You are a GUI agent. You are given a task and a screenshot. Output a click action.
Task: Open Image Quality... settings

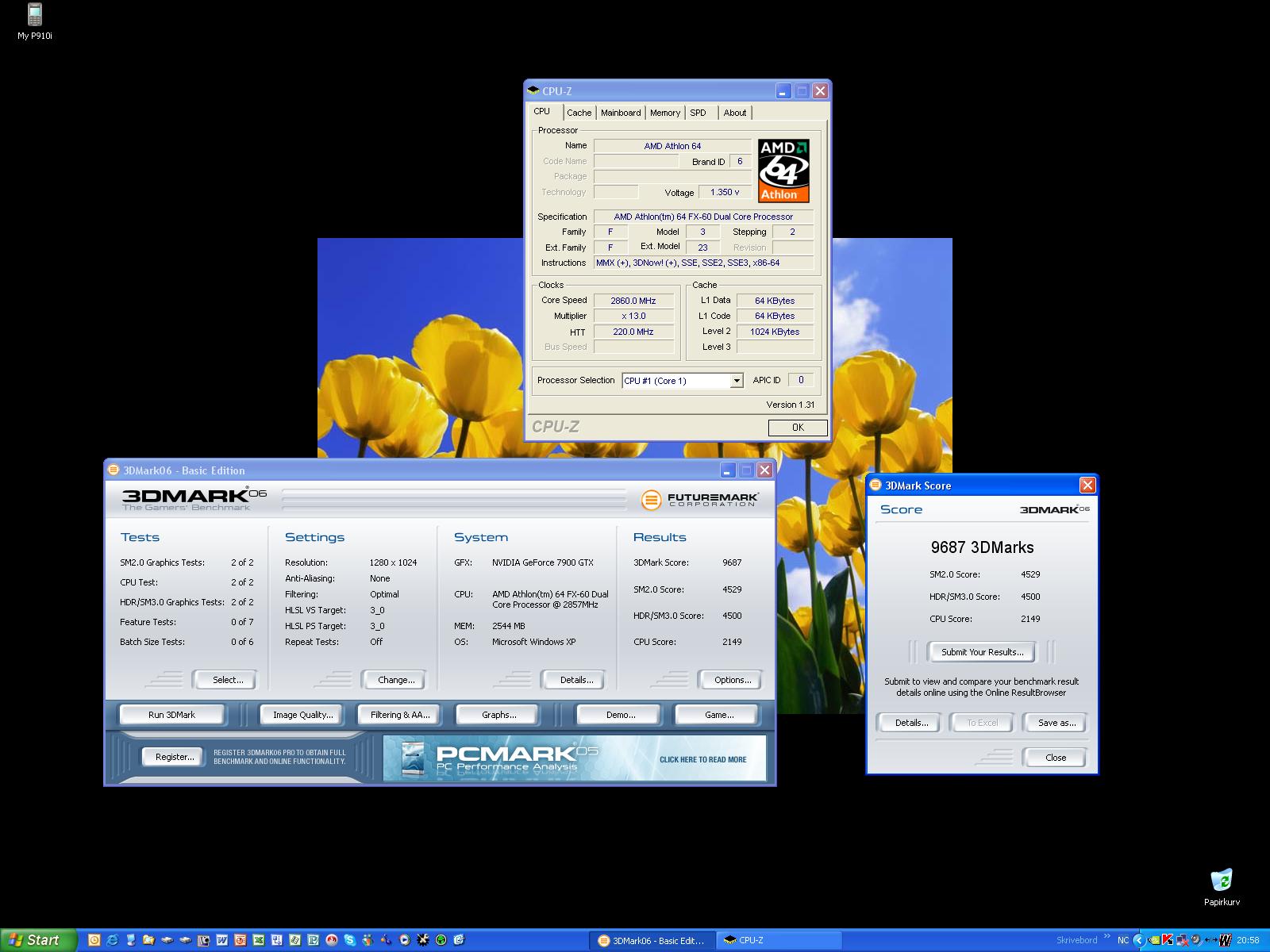click(x=302, y=715)
